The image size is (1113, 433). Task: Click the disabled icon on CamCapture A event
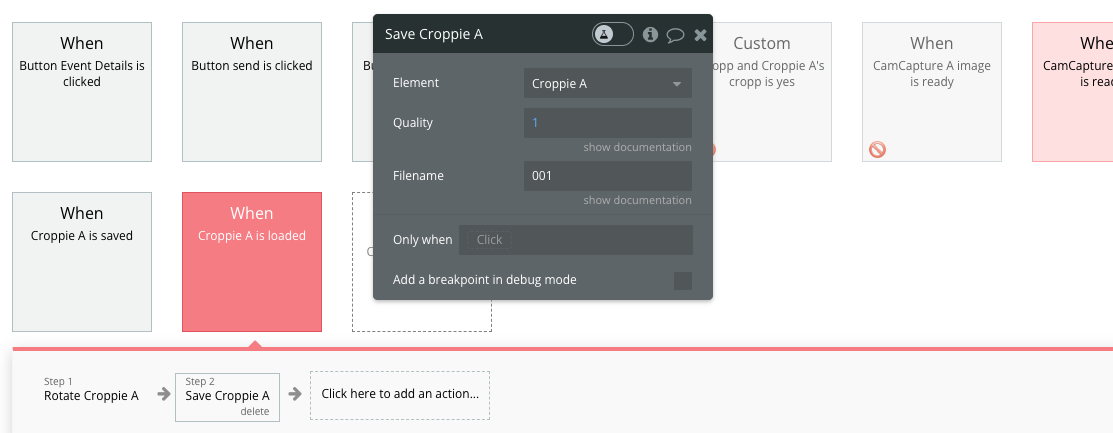click(877, 149)
